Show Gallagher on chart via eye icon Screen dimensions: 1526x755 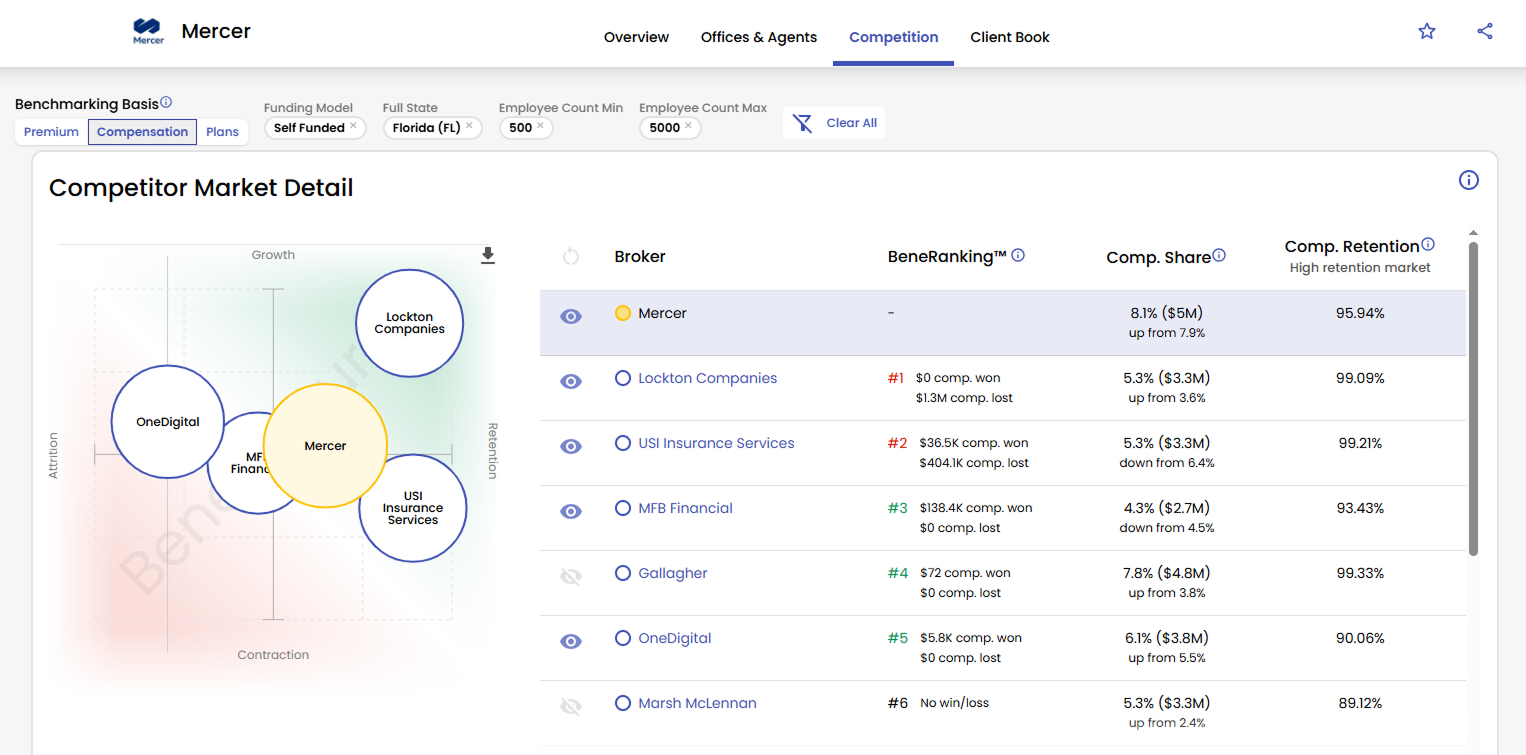click(571, 576)
